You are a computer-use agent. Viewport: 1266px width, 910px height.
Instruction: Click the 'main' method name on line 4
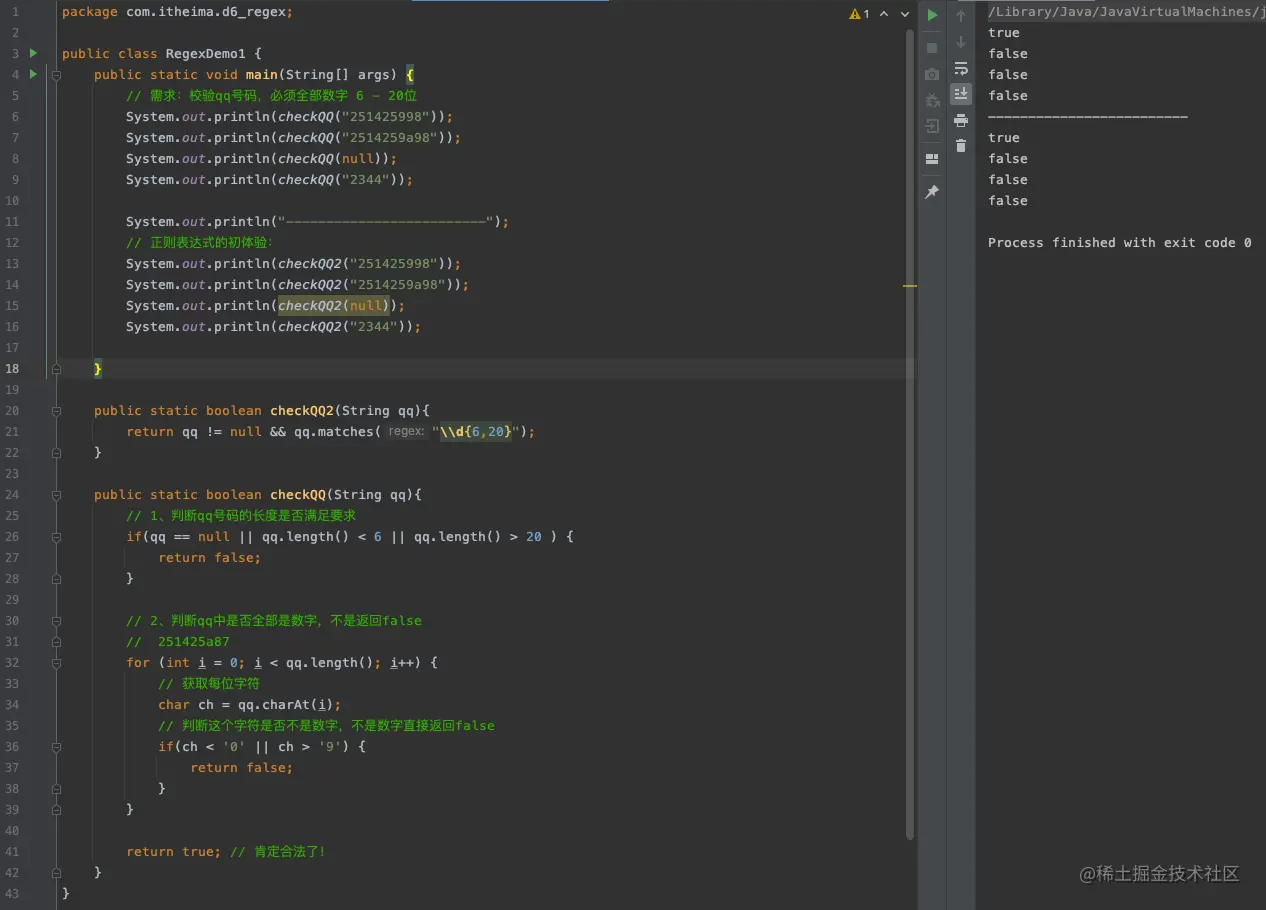262,75
